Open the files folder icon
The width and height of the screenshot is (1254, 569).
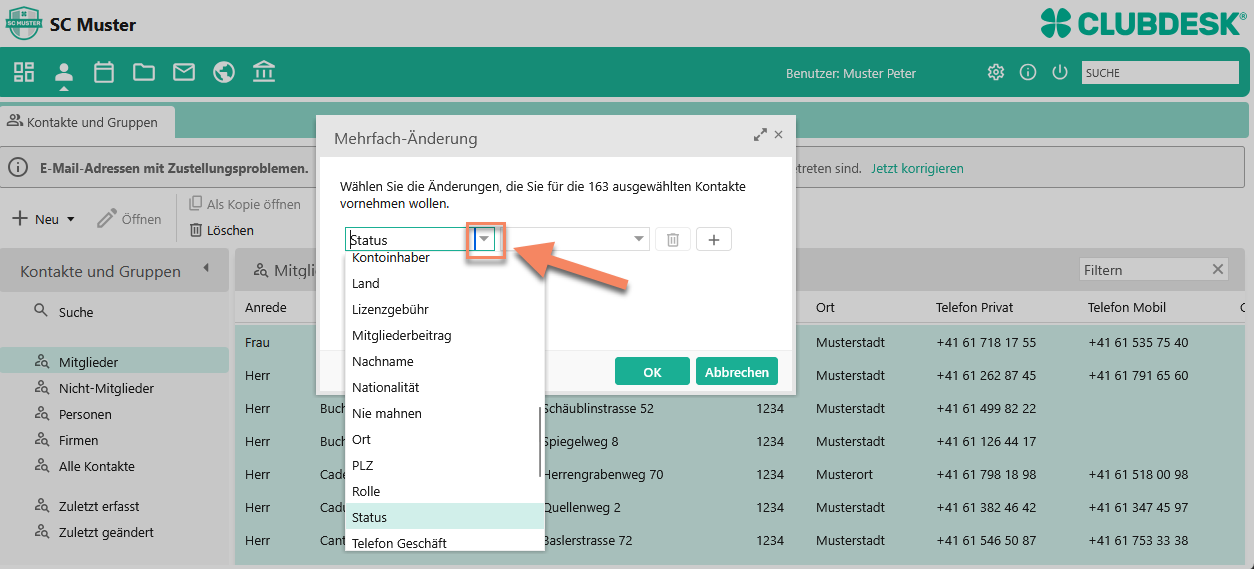[144, 72]
